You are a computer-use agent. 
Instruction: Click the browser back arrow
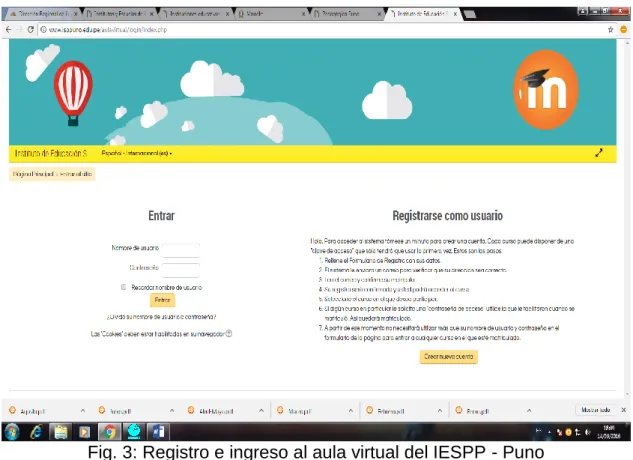click(8, 29)
